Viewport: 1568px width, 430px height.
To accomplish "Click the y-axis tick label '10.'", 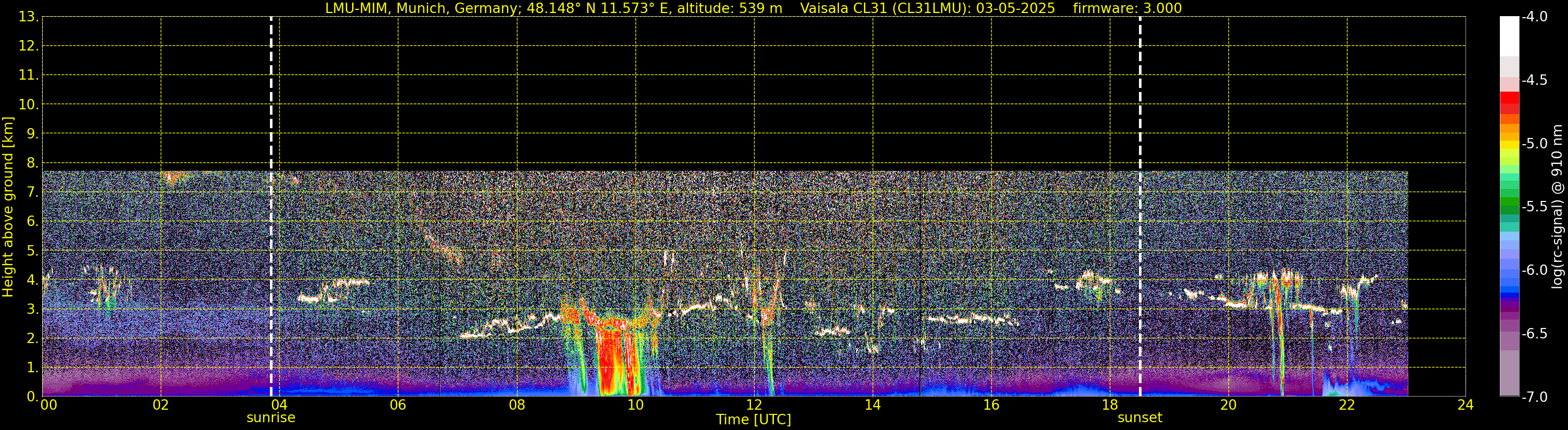I will [x=29, y=105].
